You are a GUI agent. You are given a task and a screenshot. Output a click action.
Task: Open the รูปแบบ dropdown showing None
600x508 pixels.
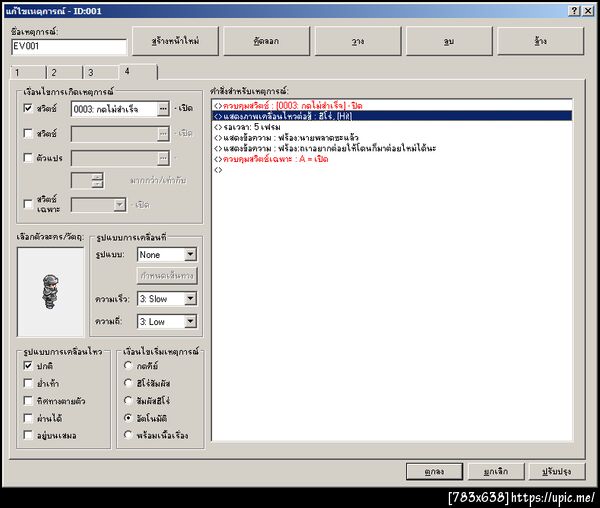tap(167, 254)
